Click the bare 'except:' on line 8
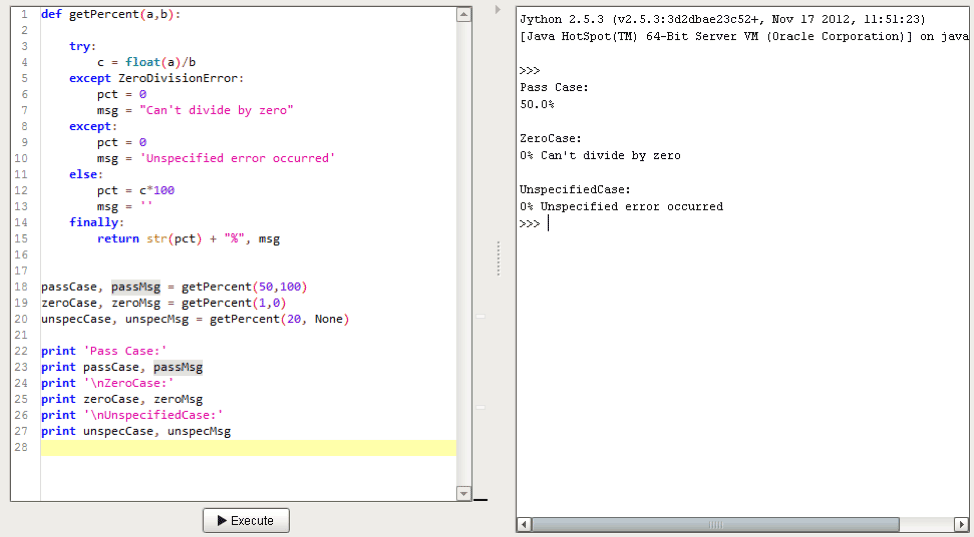 click(93, 127)
